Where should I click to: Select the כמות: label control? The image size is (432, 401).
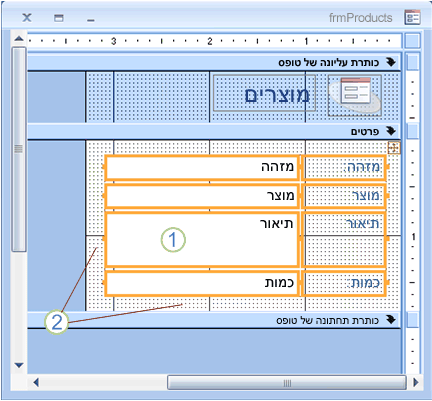343,283
